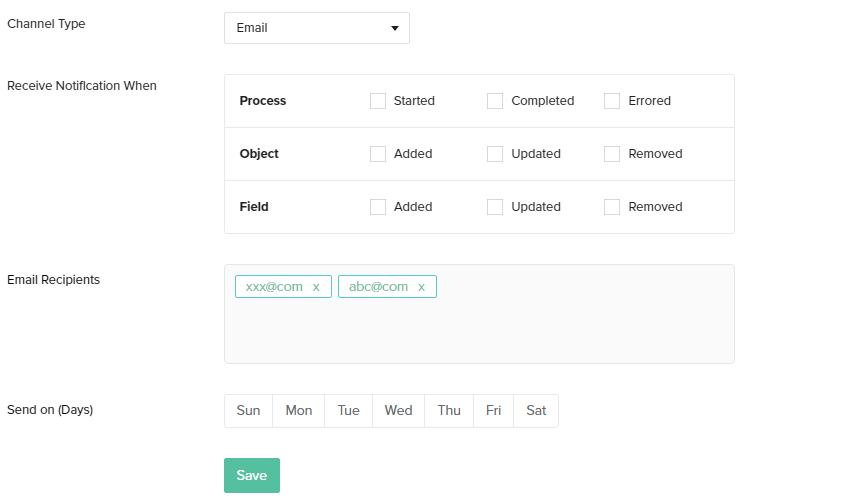This screenshot has width=842, height=499.
Task: Tick the Process Errored checkbox
Action: 612,101
